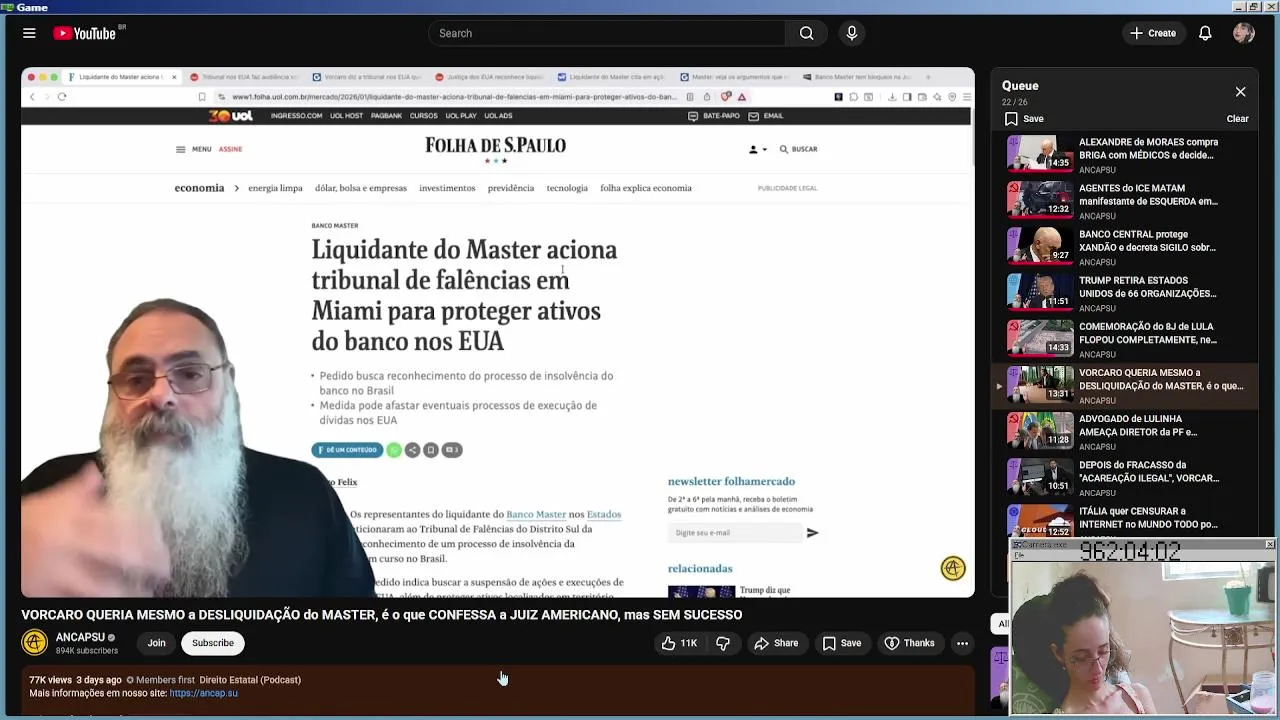Send Thanks to the creator

coord(909,643)
